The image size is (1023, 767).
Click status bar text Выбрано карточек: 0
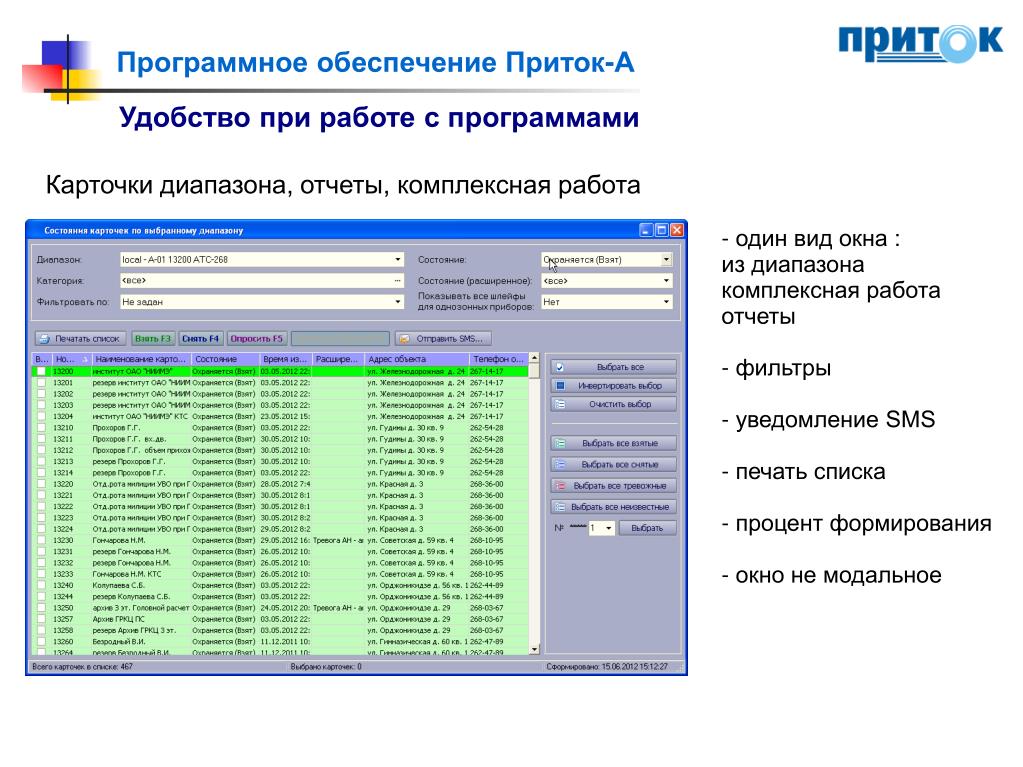click(326, 667)
